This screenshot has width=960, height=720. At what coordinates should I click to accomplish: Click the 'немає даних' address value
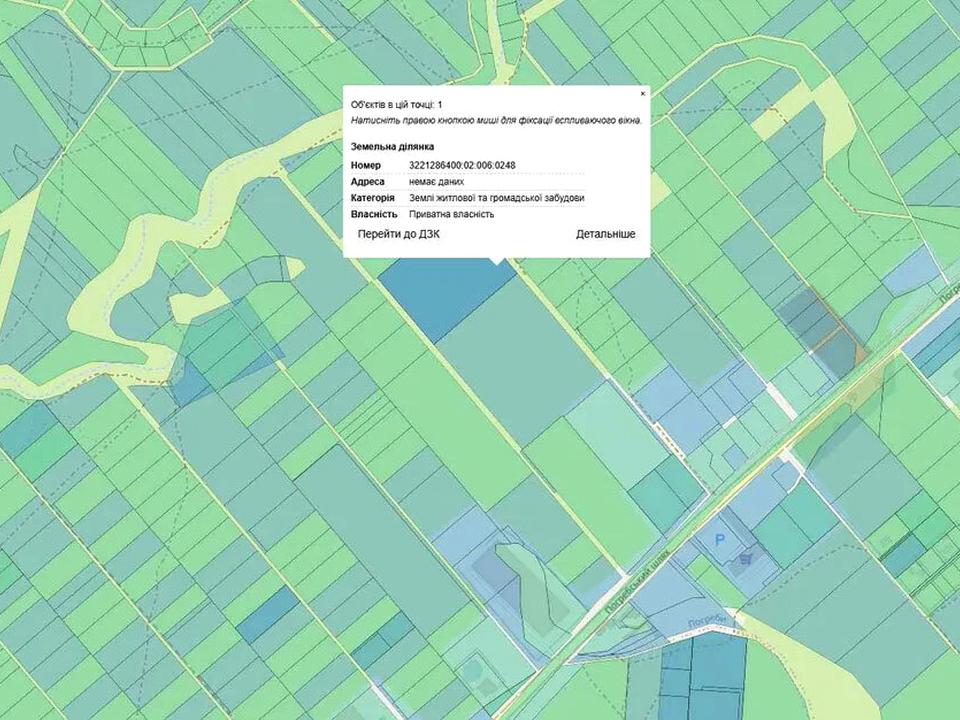tap(436, 182)
